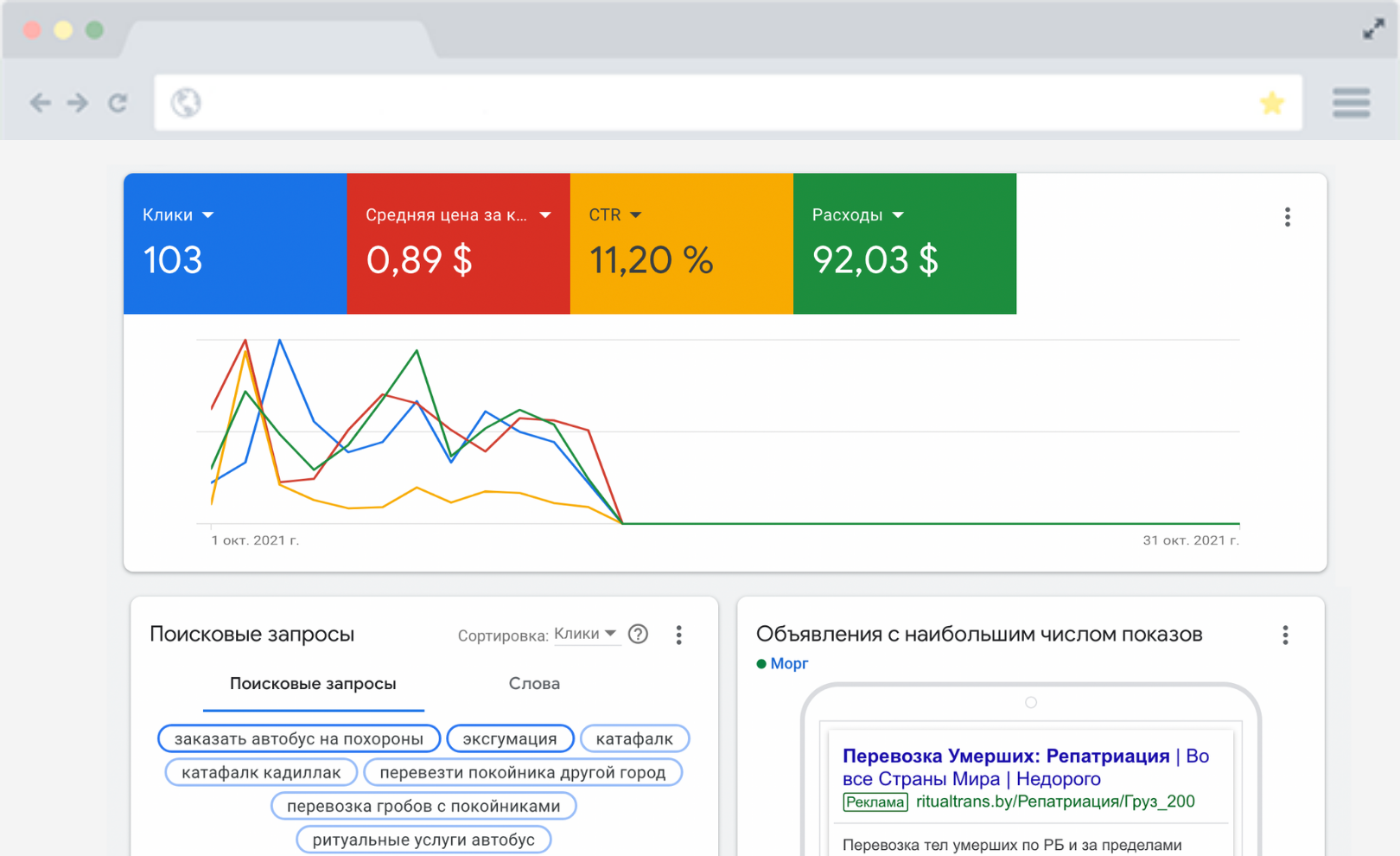Click the browser forward arrow

pos(78,103)
